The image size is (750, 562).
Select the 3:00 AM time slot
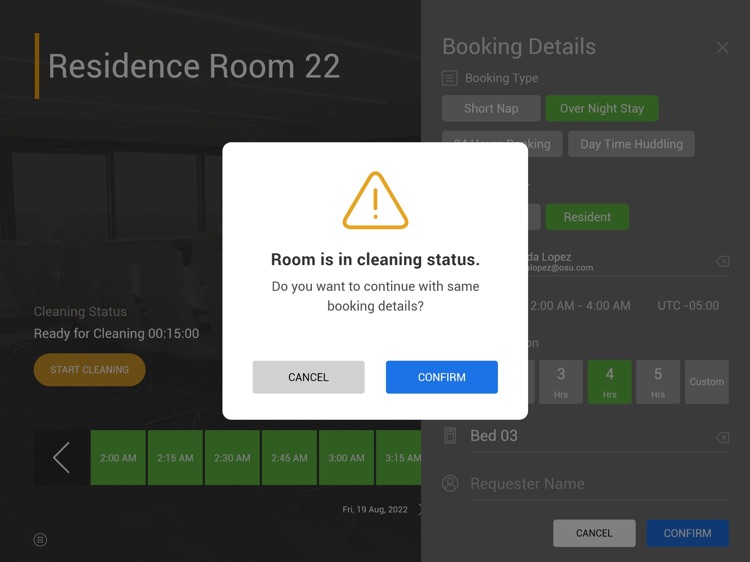point(346,458)
